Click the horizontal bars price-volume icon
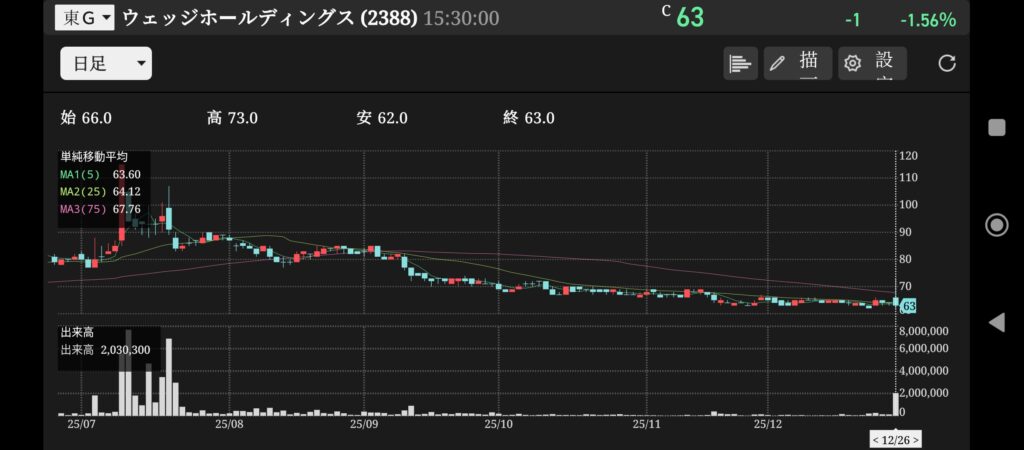Viewport: 1024px width, 450px height. [740, 64]
